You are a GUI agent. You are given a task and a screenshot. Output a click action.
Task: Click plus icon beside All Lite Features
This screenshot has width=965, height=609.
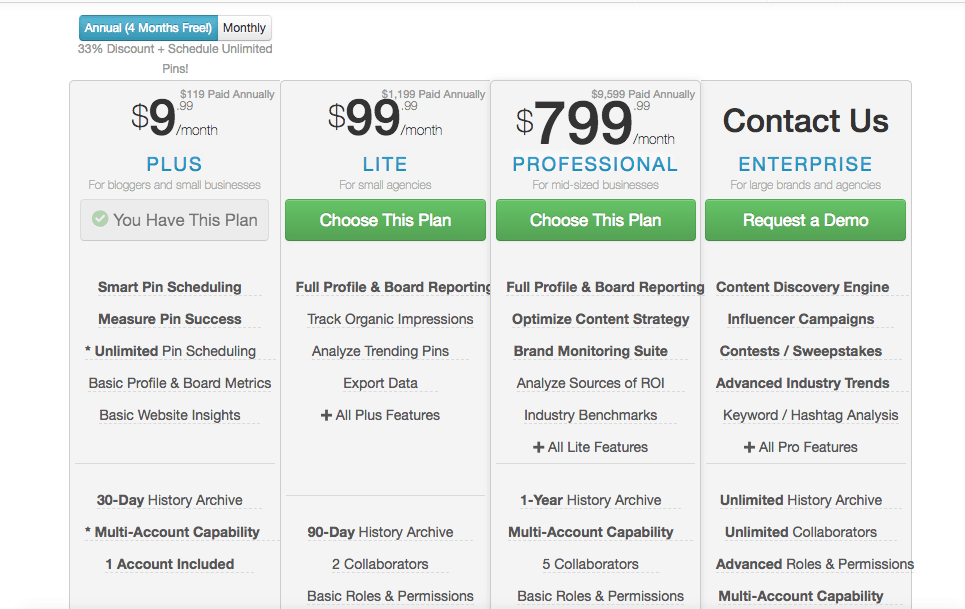tap(539, 447)
